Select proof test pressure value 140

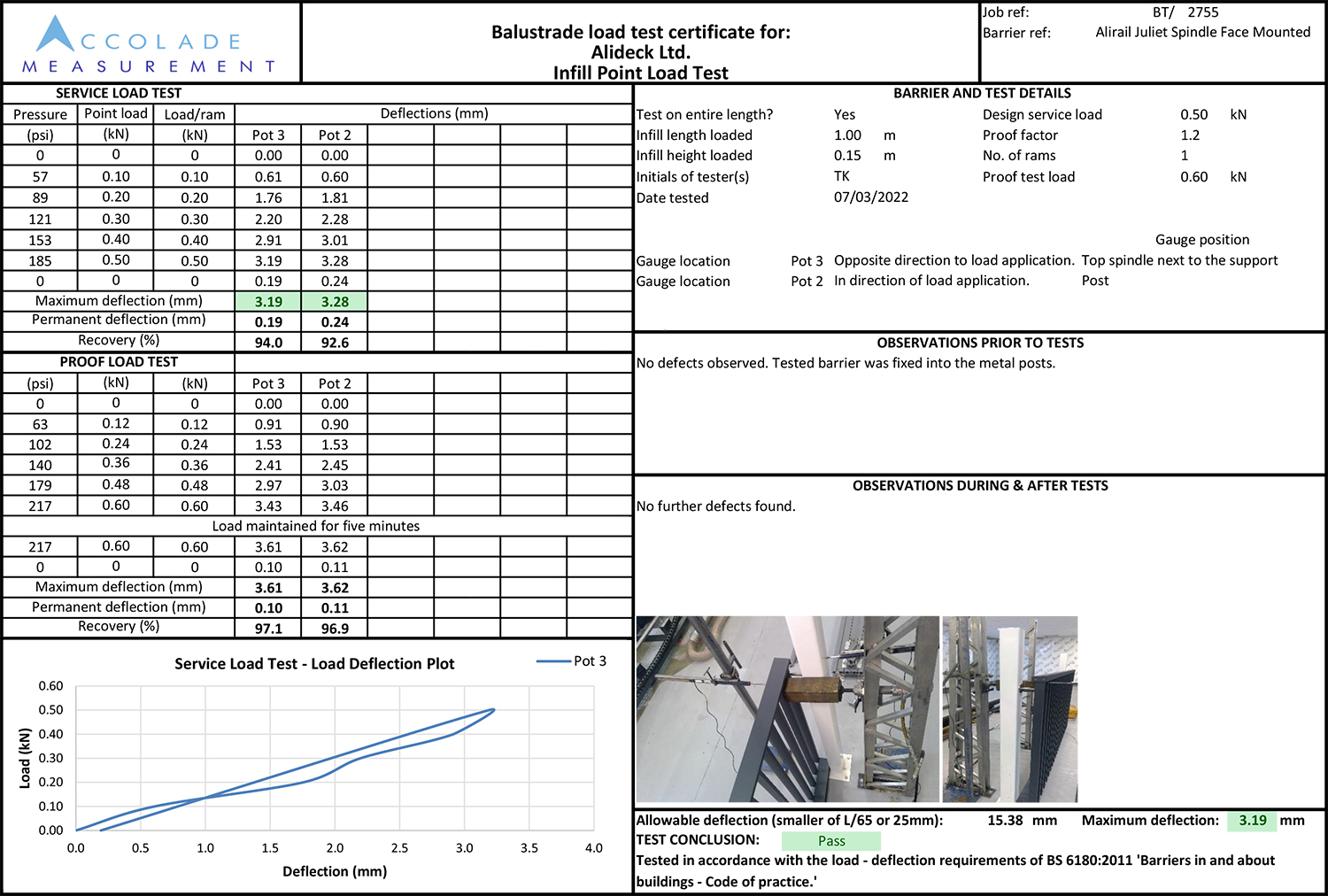click(x=40, y=465)
